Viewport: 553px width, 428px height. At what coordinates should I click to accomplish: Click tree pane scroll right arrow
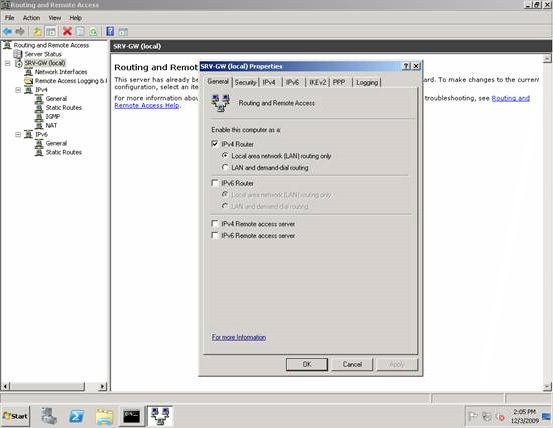(102, 386)
